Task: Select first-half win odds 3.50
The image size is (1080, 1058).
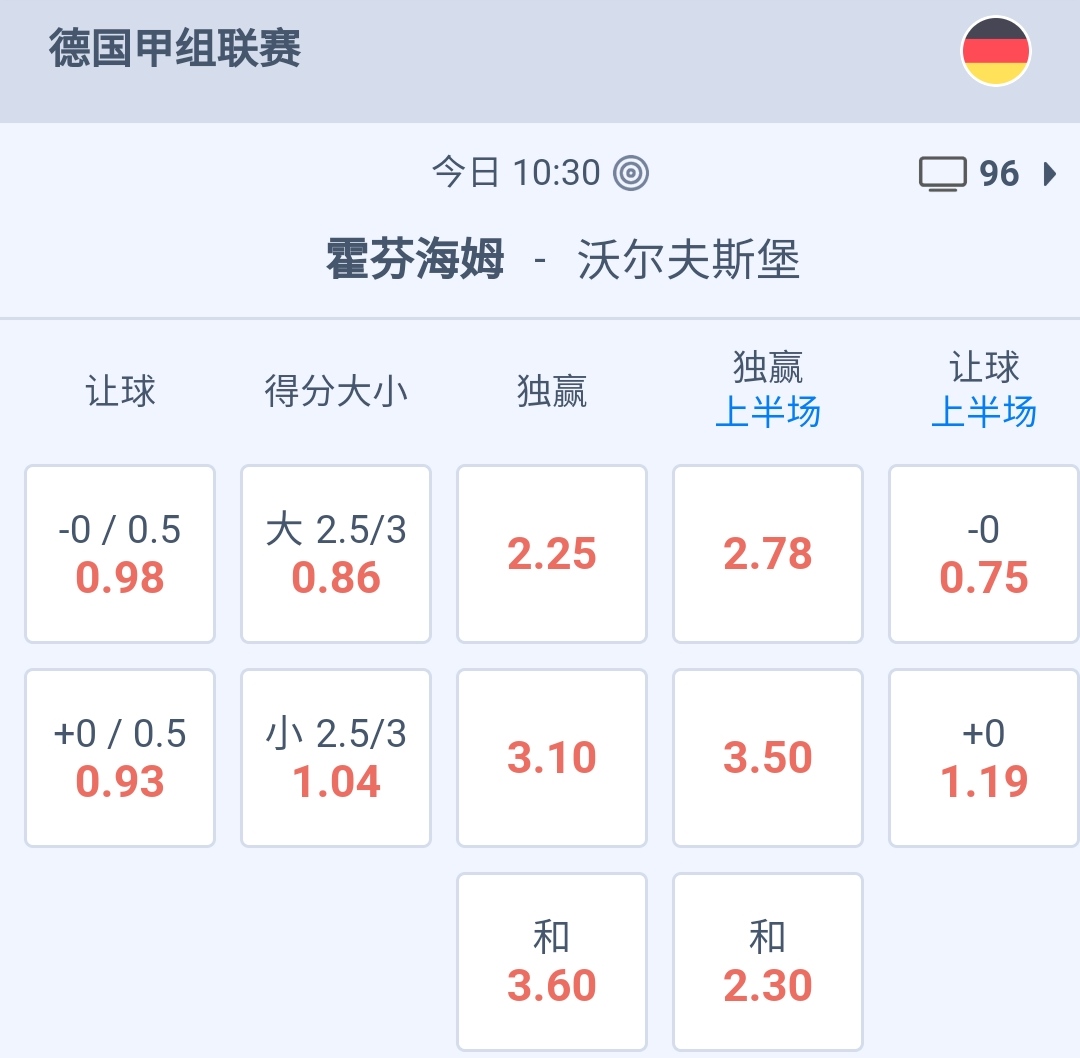Action: (x=768, y=758)
